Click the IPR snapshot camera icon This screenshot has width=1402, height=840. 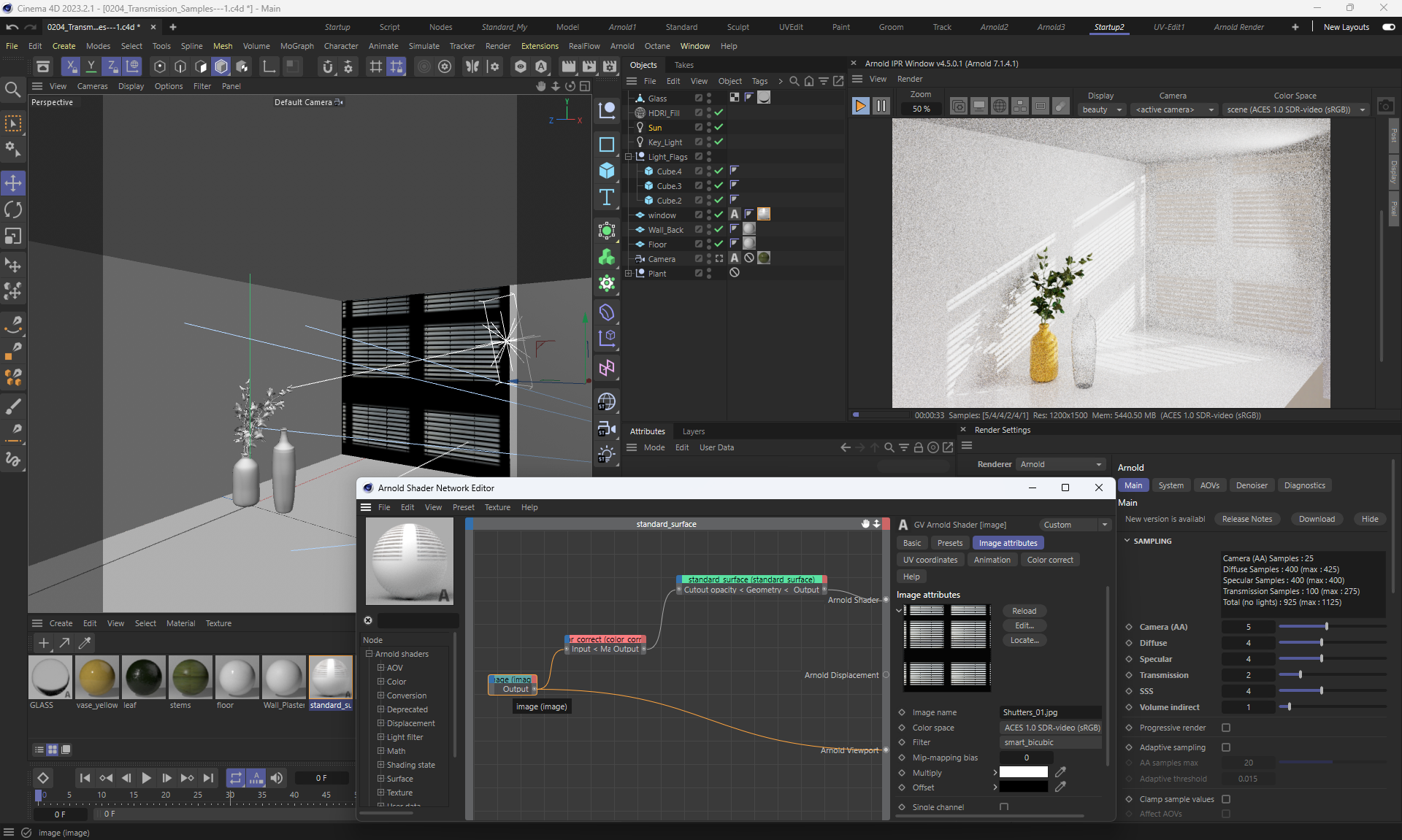(x=1385, y=107)
